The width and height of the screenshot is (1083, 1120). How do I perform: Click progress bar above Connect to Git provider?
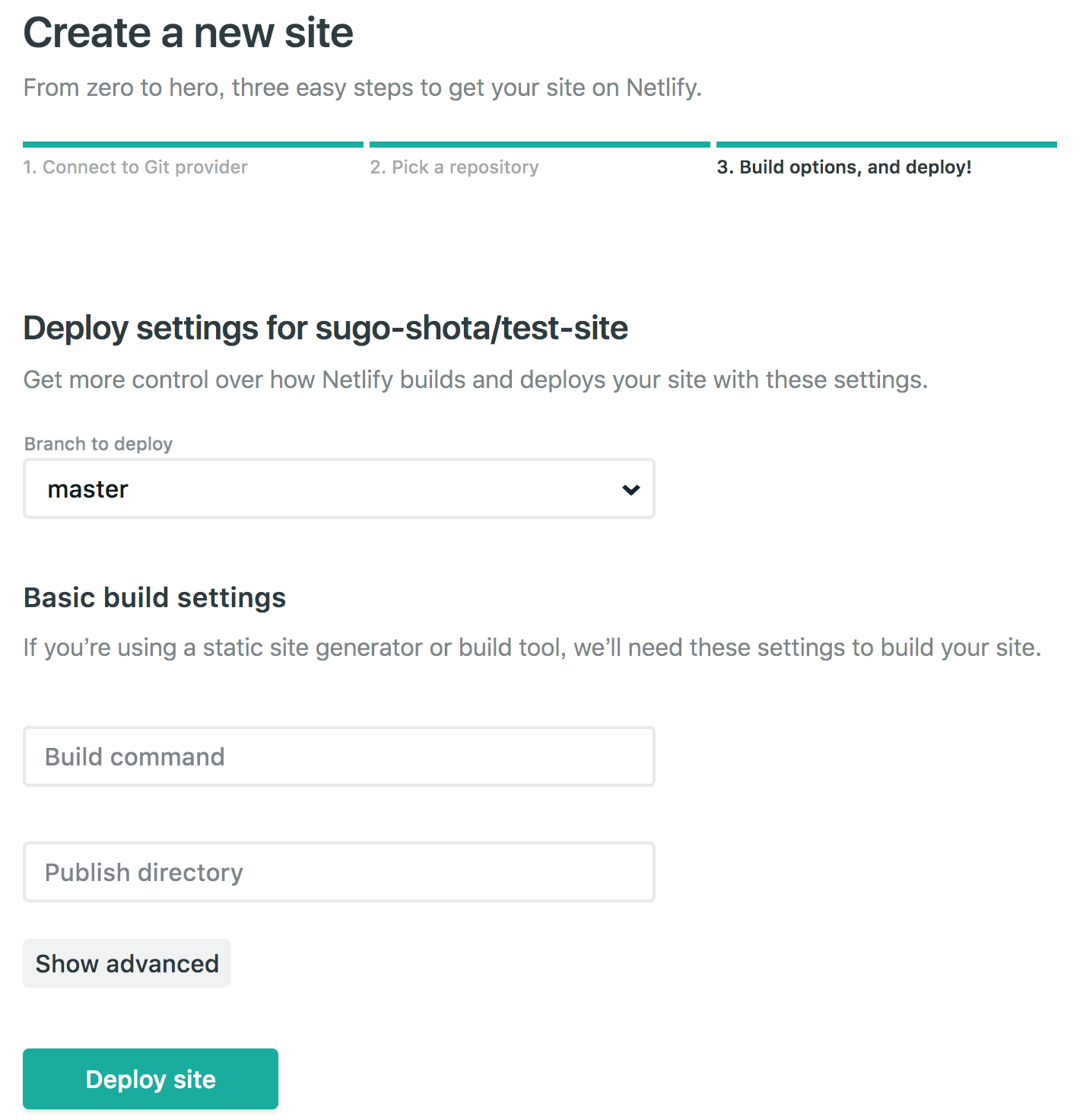tap(193, 144)
